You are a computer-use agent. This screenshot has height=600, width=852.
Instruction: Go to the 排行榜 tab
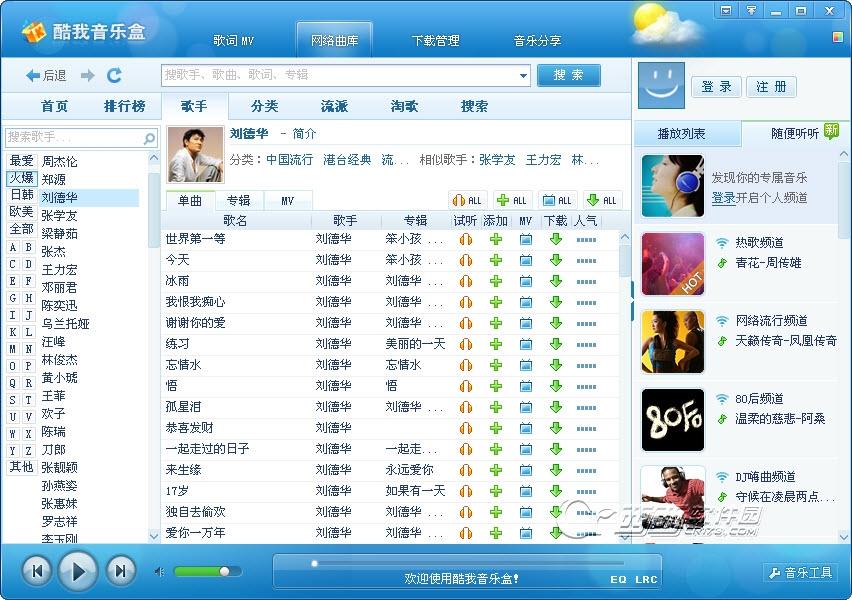click(x=124, y=106)
